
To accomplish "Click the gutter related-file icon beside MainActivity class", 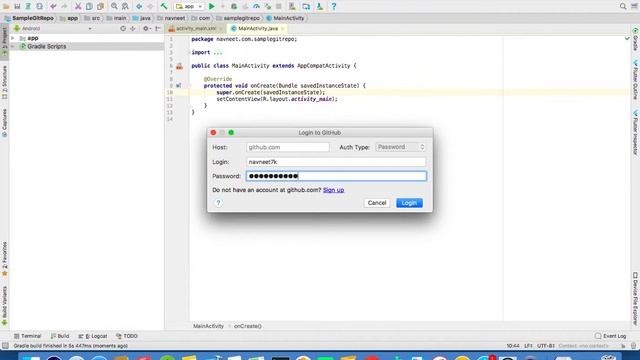I will [179, 66].
